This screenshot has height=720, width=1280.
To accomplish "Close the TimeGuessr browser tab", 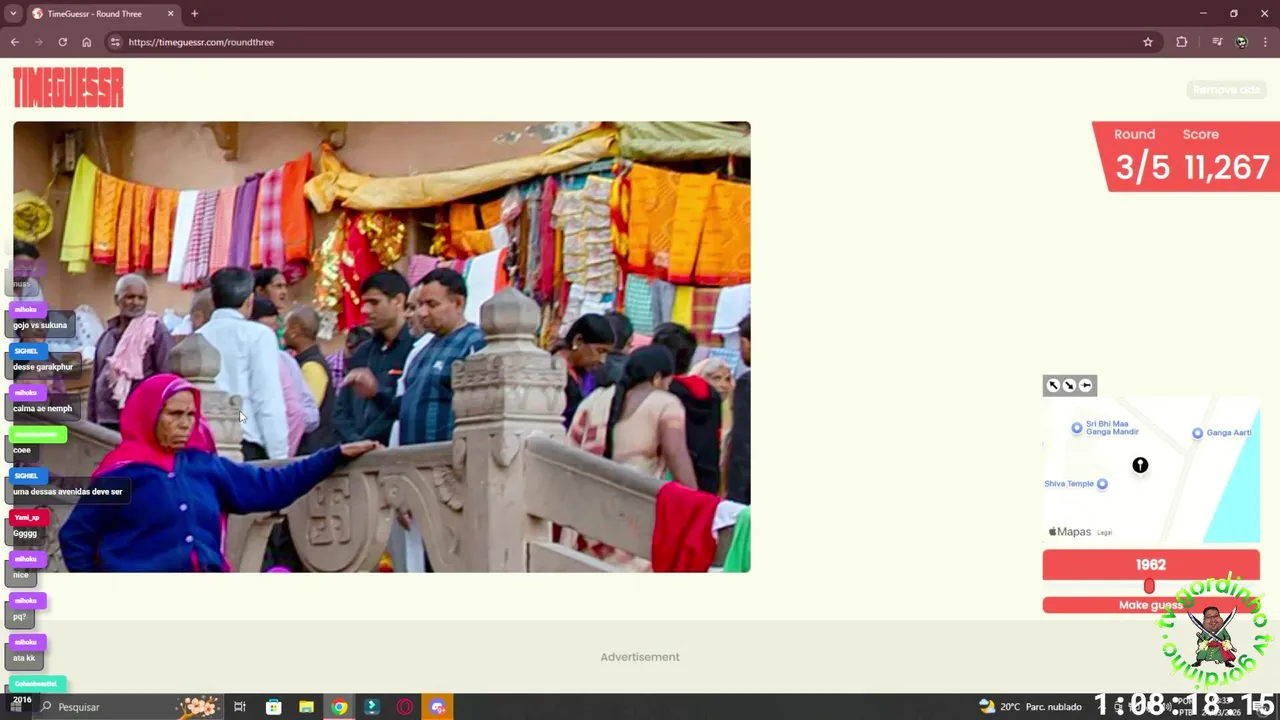I will pyautogui.click(x=170, y=14).
